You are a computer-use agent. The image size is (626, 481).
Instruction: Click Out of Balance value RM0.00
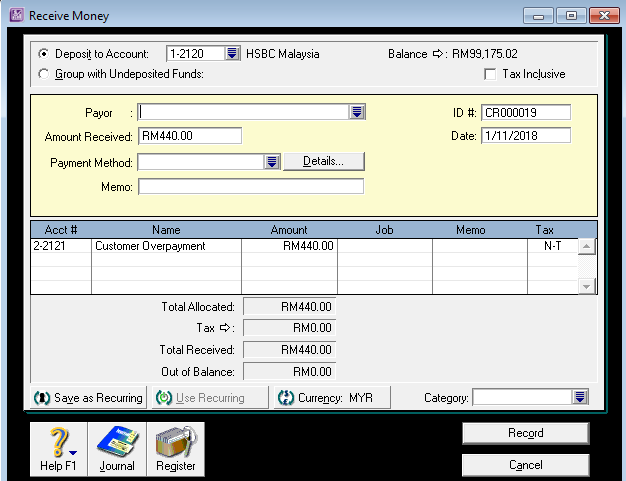point(289,372)
